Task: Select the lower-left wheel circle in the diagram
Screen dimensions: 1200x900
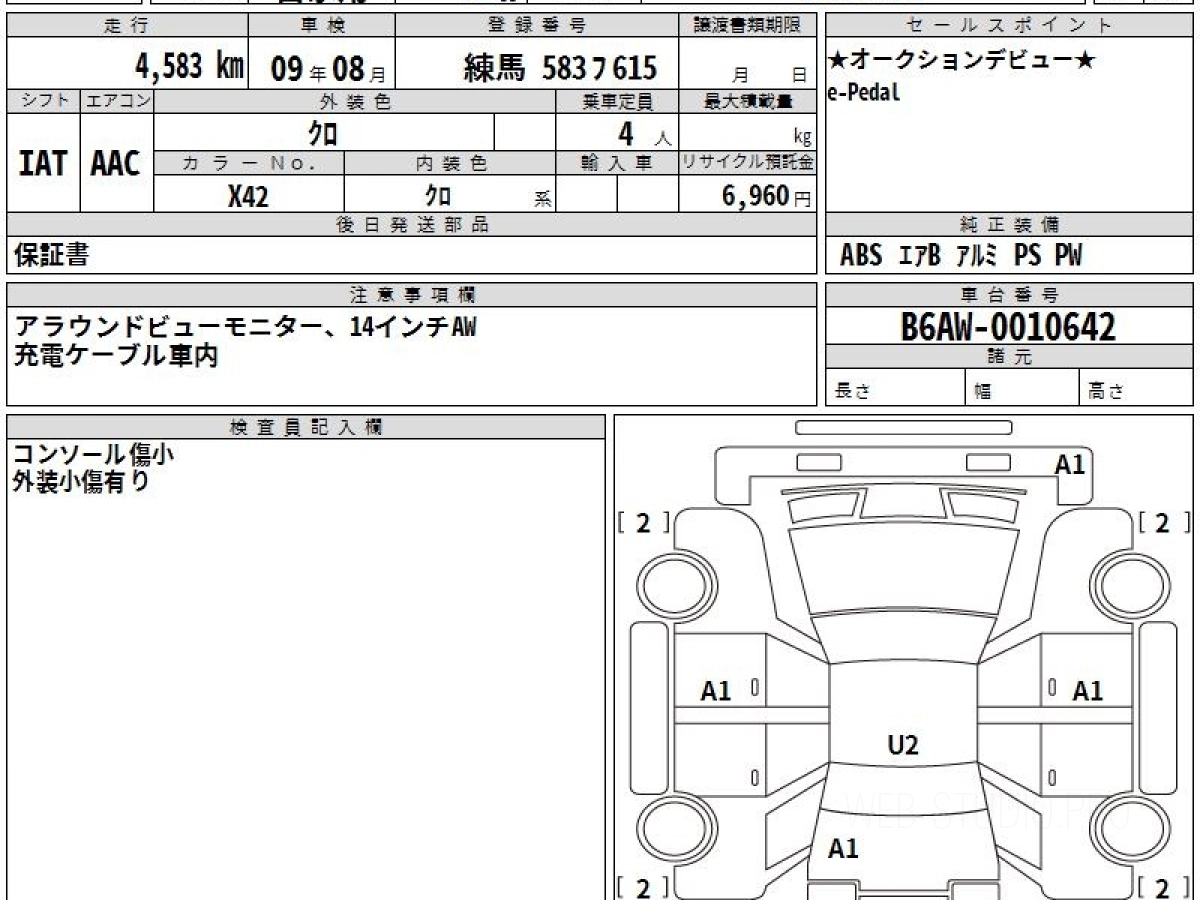Action: [668, 830]
